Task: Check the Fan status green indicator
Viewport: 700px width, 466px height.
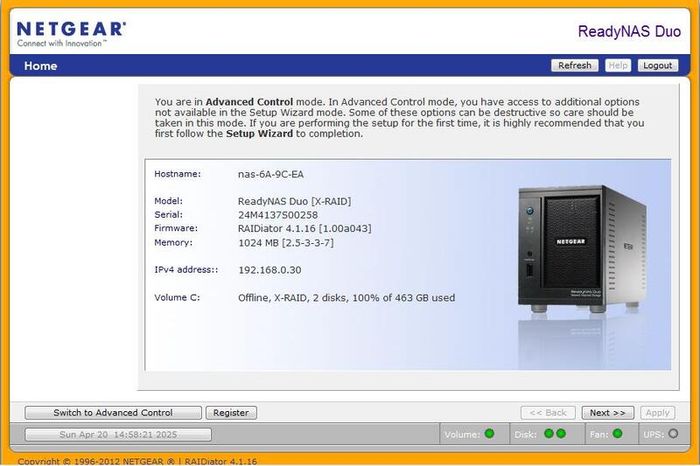Action: 617,433
